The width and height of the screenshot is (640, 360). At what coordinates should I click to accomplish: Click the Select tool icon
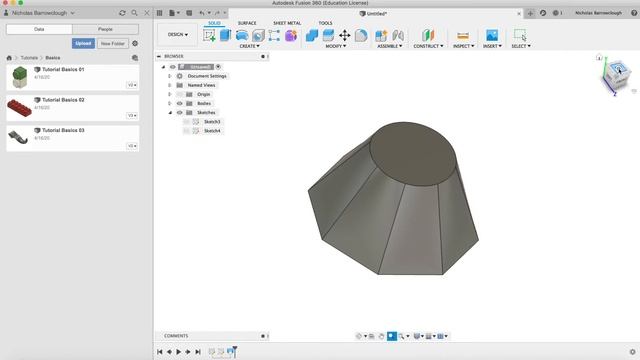(x=520, y=35)
